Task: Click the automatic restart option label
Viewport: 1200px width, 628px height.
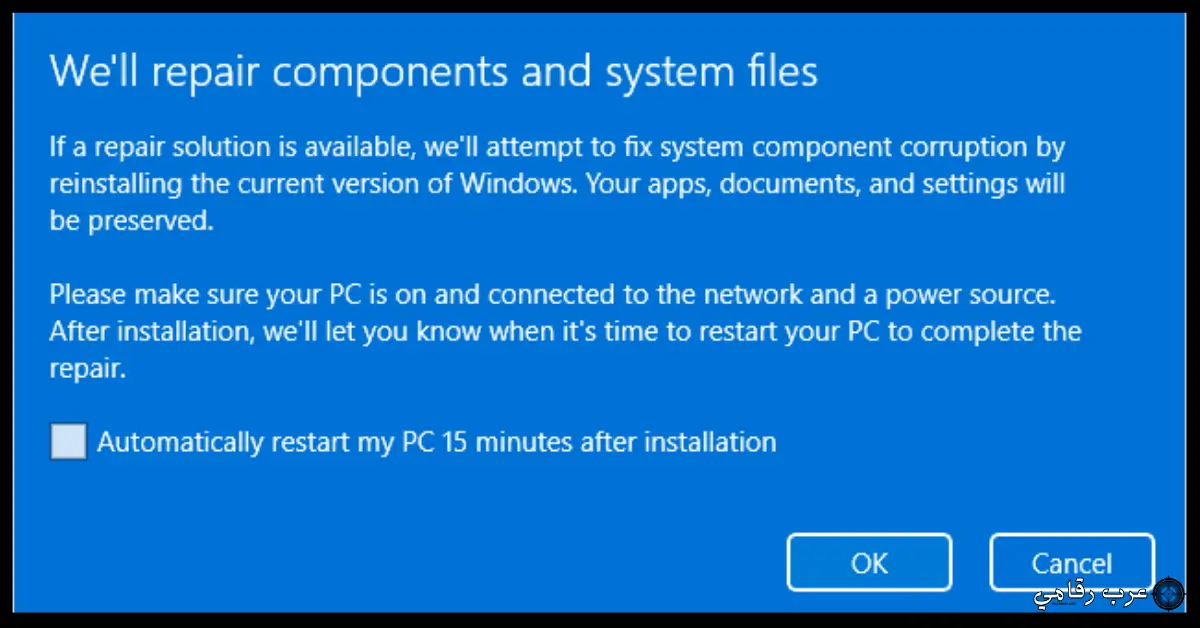Action: [435, 441]
